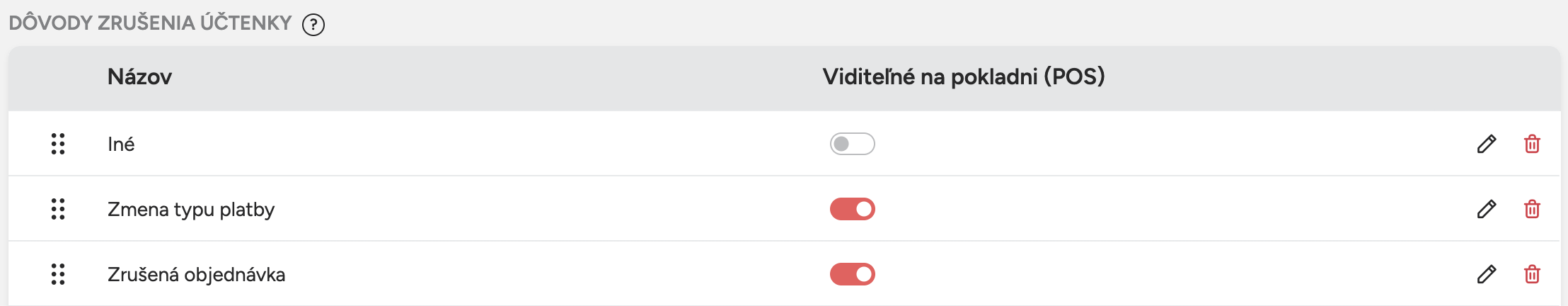Click the Viditeľné na pokladni (POS) header

click(963, 76)
